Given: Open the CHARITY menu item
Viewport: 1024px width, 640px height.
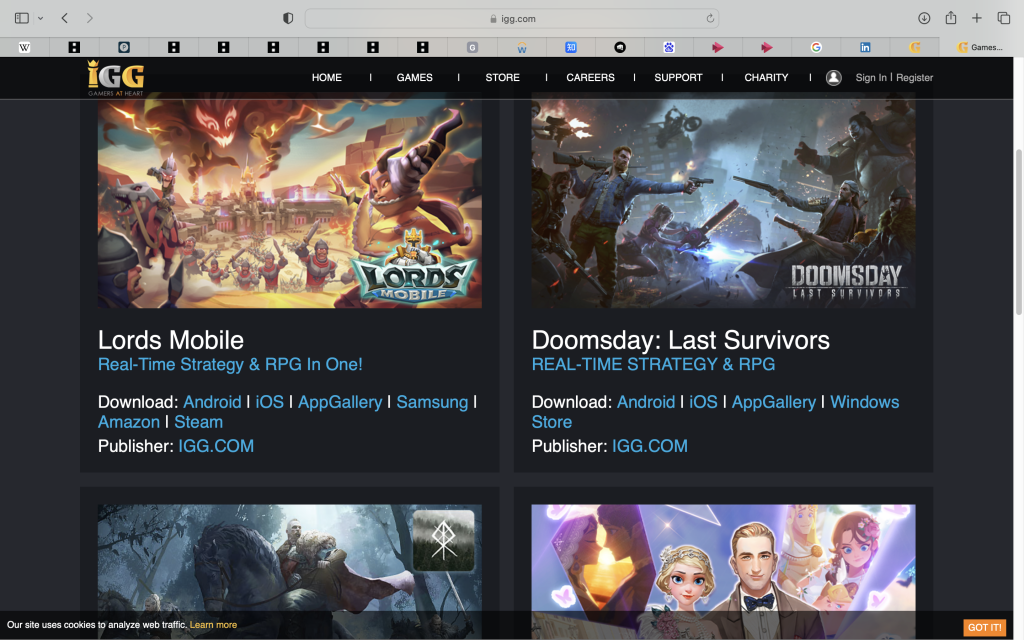Looking at the screenshot, I should [x=766, y=77].
